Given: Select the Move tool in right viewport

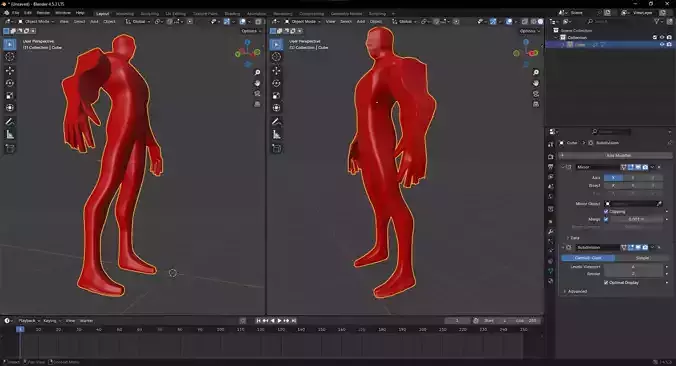Looking at the screenshot, I should click(x=276, y=70).
